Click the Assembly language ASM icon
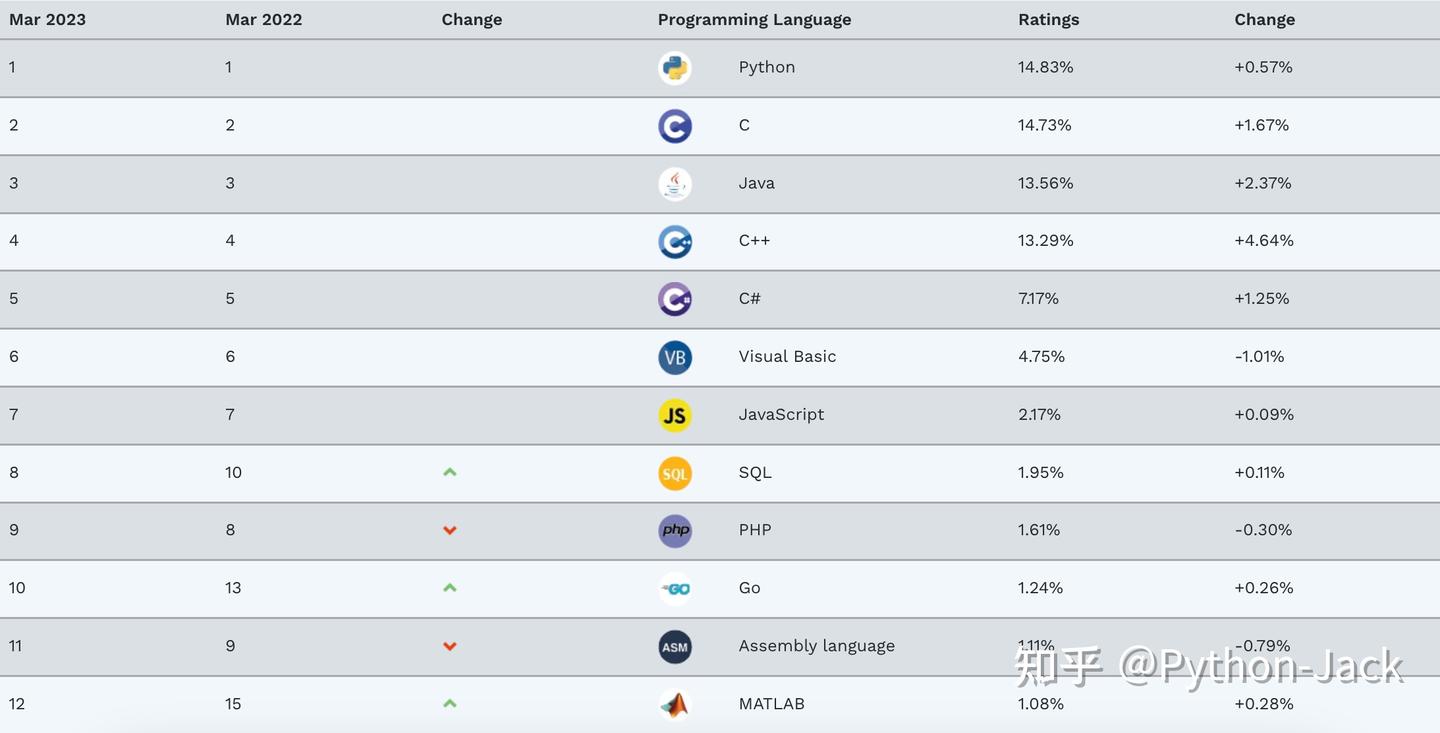 pos(675,646)
